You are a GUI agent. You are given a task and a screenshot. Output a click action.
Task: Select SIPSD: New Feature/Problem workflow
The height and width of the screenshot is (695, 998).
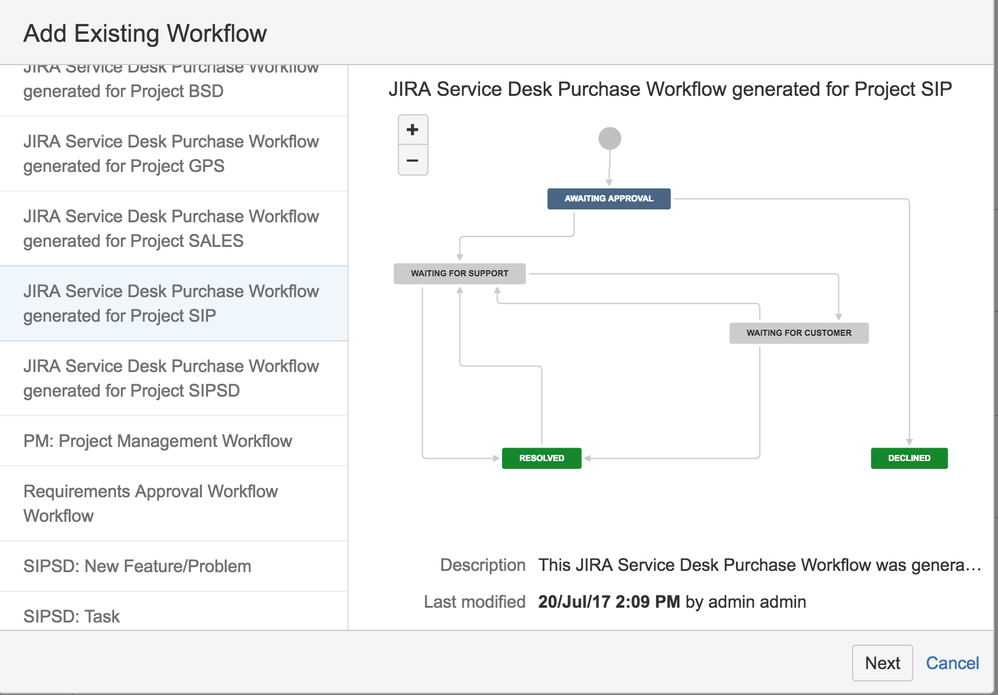[173, 566]
